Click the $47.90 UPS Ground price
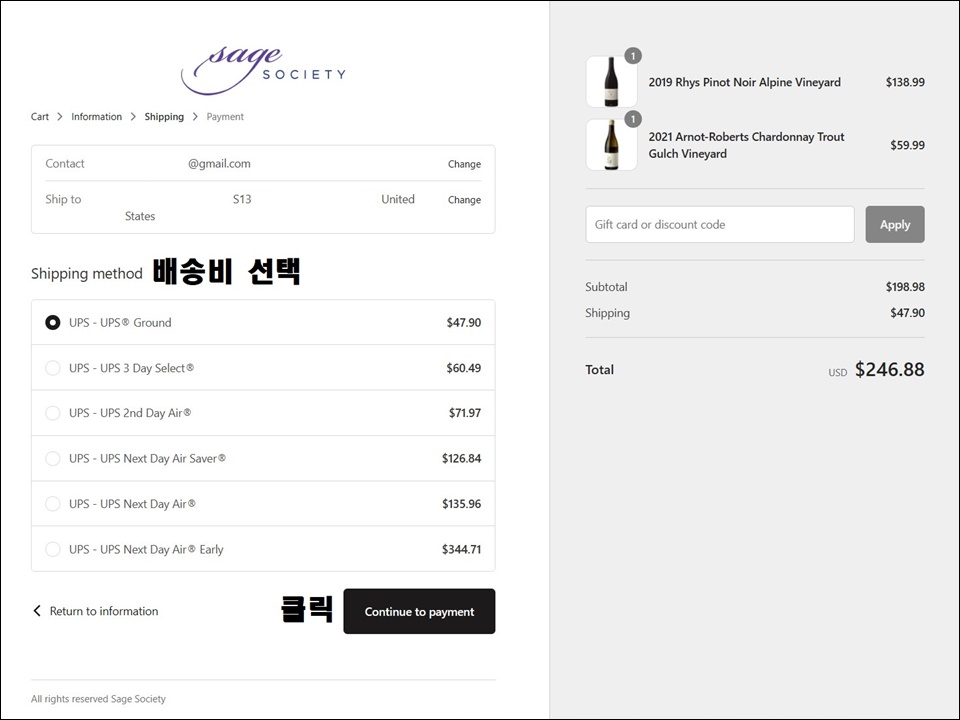 click(463, 323)
